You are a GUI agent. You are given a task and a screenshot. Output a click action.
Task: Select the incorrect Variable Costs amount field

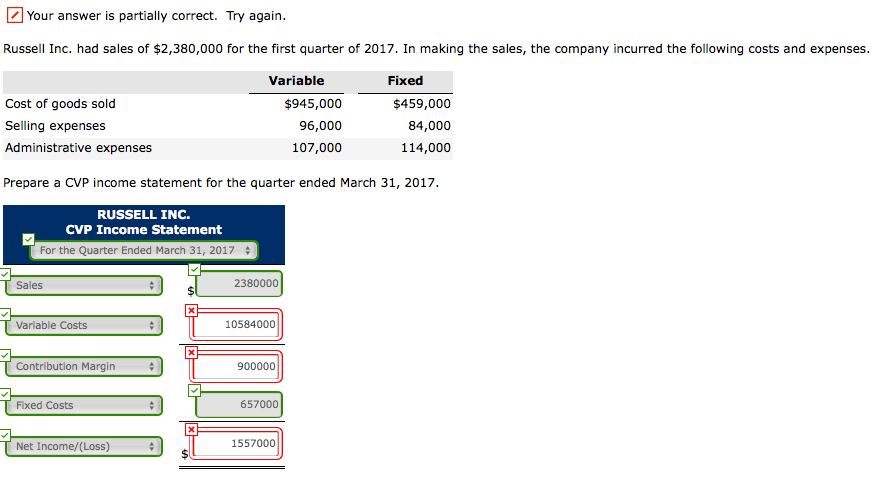click(239, 324)
